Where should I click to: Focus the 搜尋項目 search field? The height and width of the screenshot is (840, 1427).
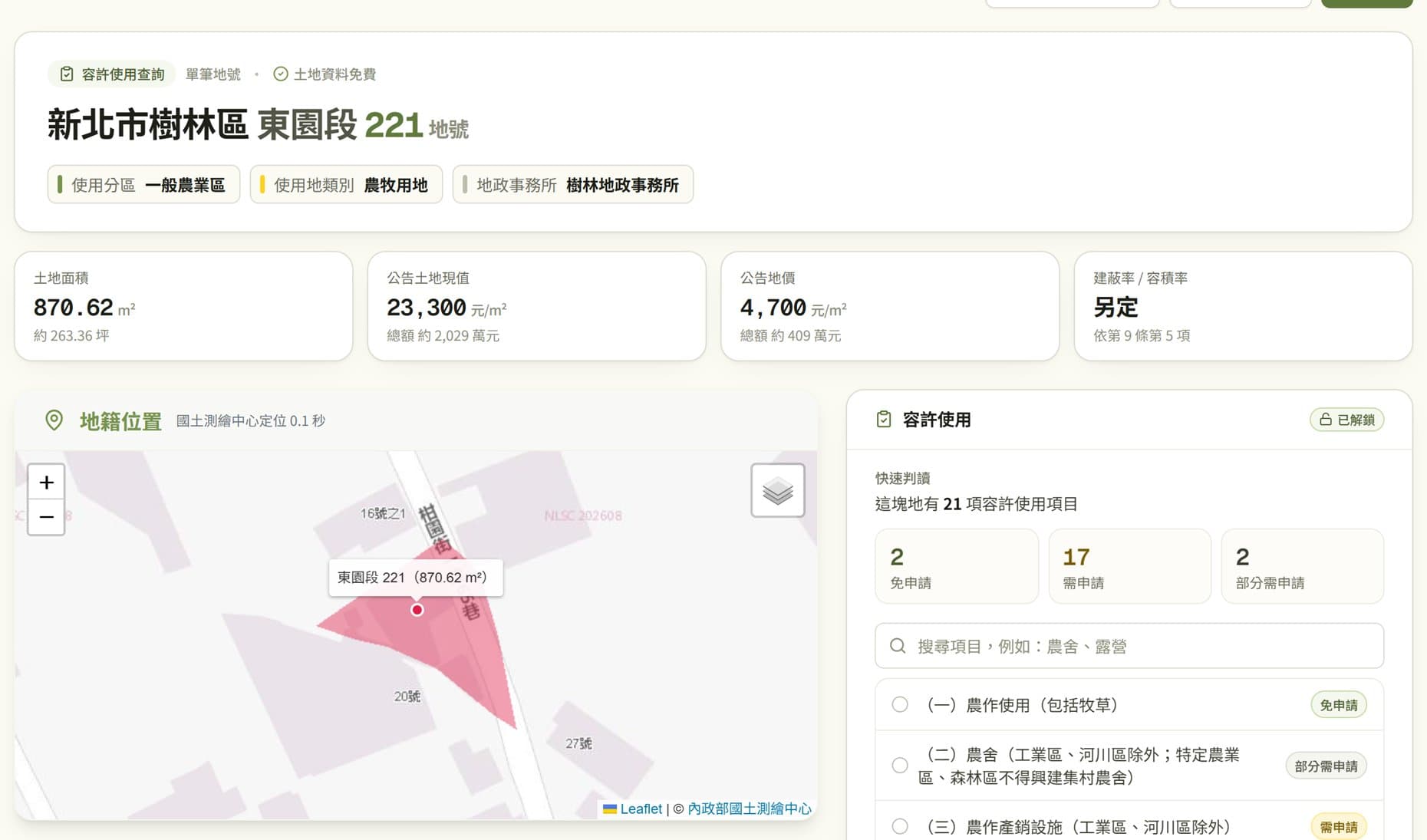(x=1129, y=646)
